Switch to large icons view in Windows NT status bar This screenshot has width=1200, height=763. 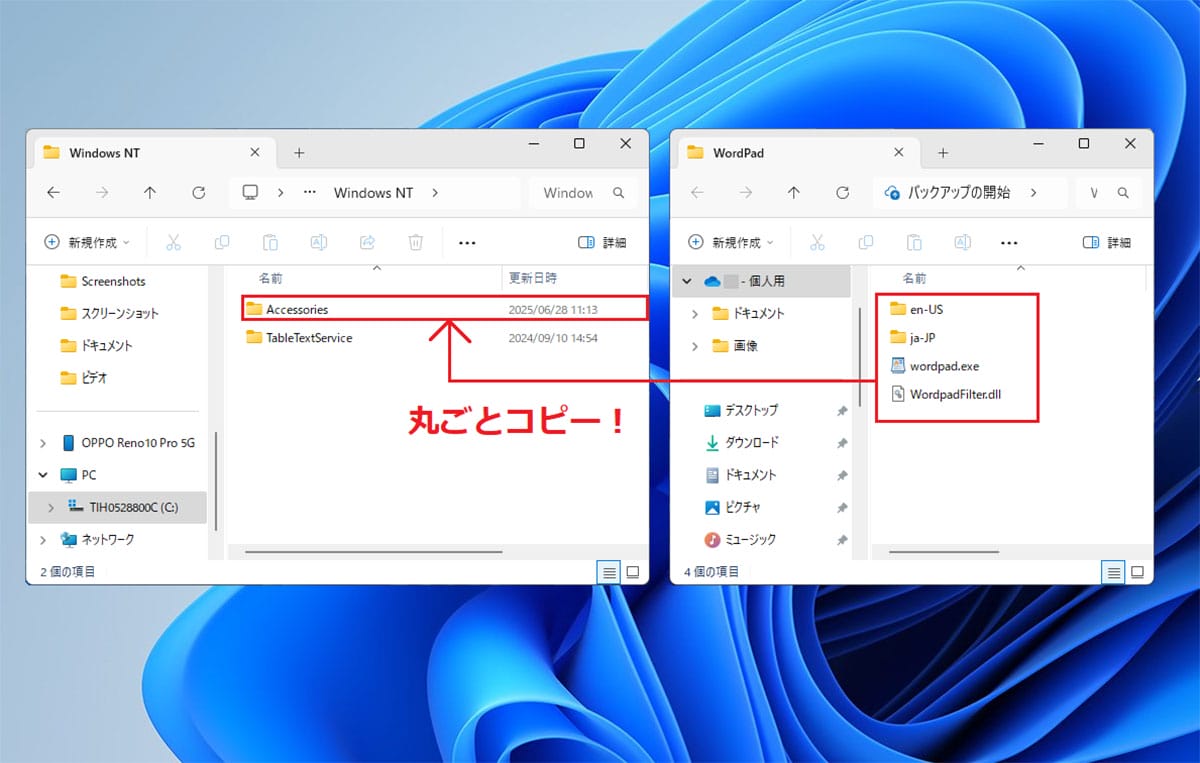pos(633,572)
